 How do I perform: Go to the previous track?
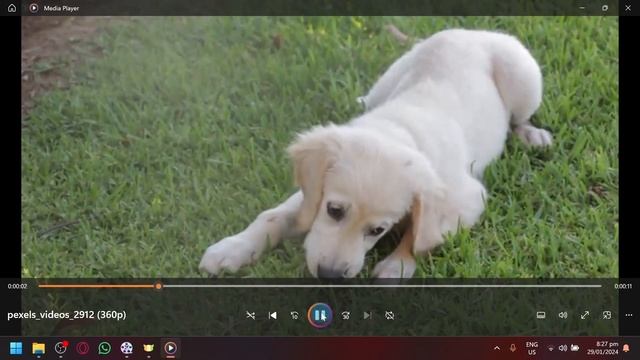click(273, 315)
